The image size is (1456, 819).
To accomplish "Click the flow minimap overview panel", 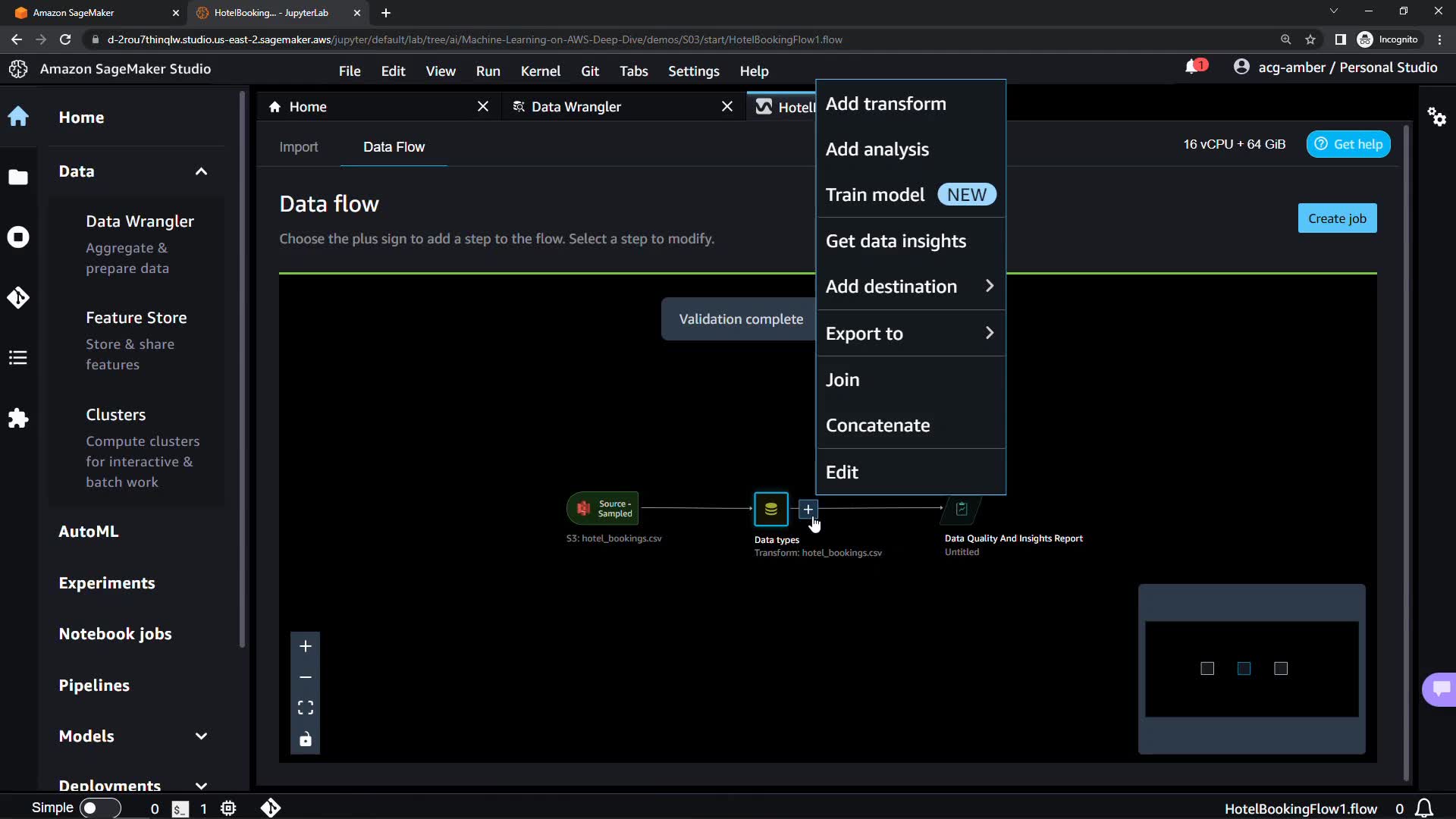I will (1251, 669).
